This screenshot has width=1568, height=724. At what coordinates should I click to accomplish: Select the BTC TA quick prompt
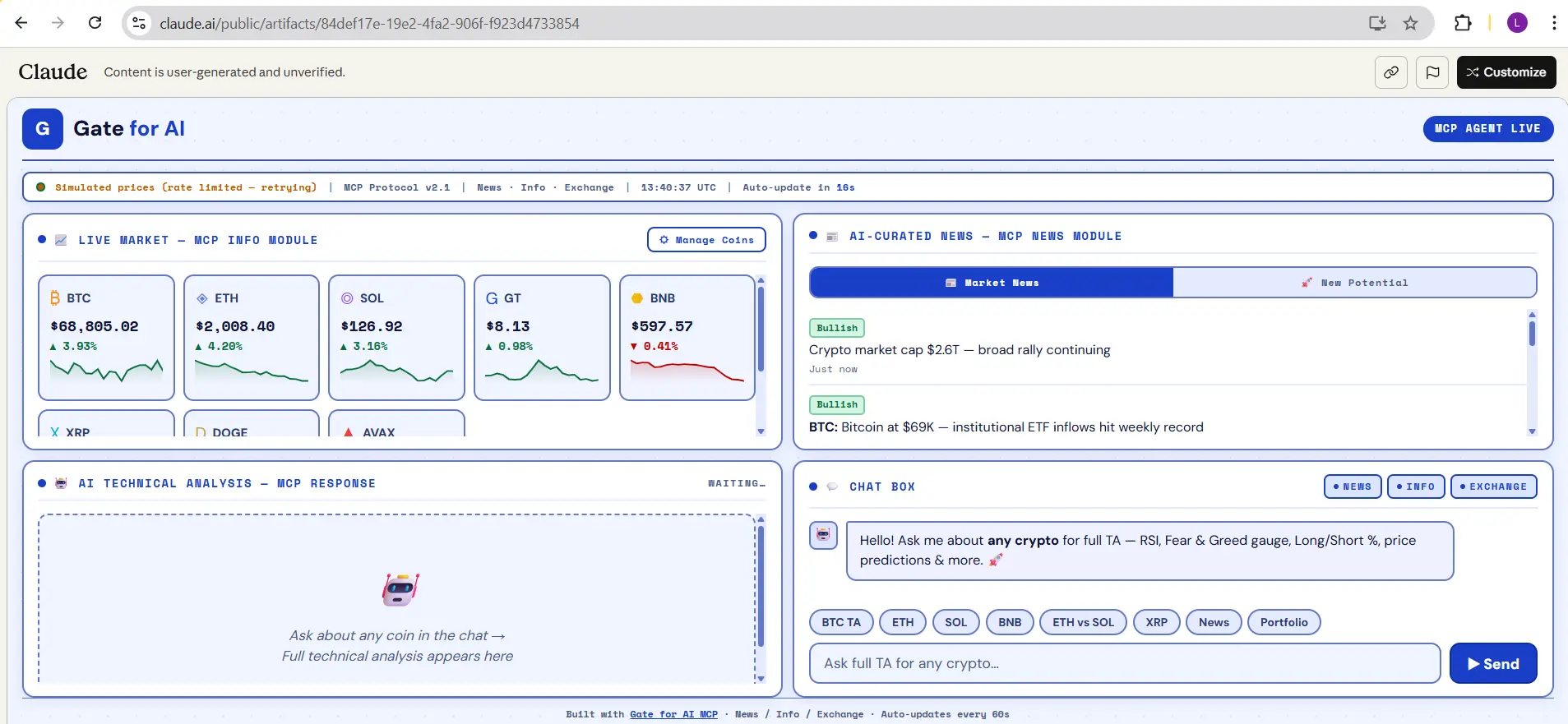pos(841,622)
